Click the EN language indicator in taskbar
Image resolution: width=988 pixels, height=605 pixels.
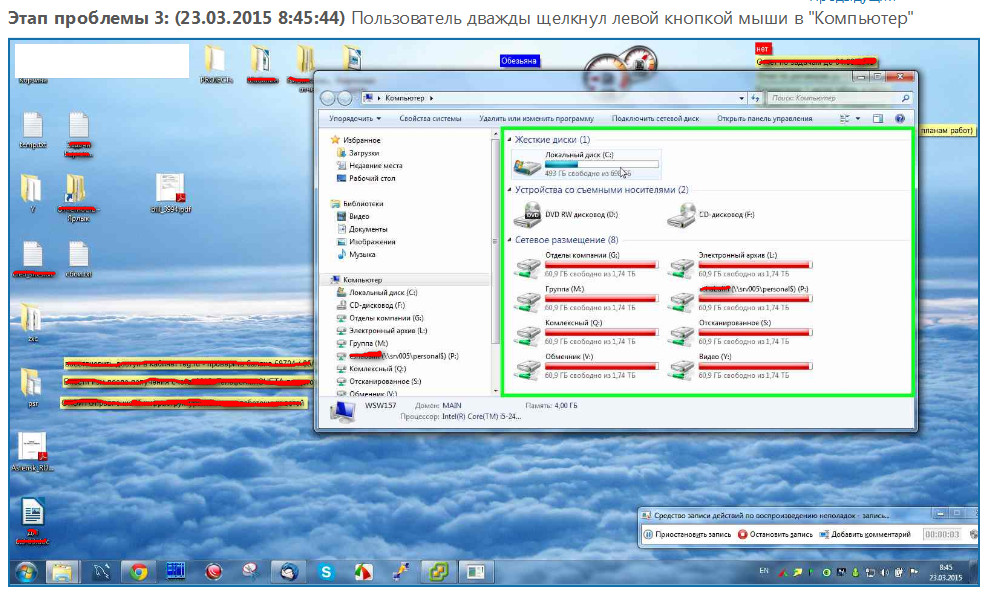(x=764, y=571)
